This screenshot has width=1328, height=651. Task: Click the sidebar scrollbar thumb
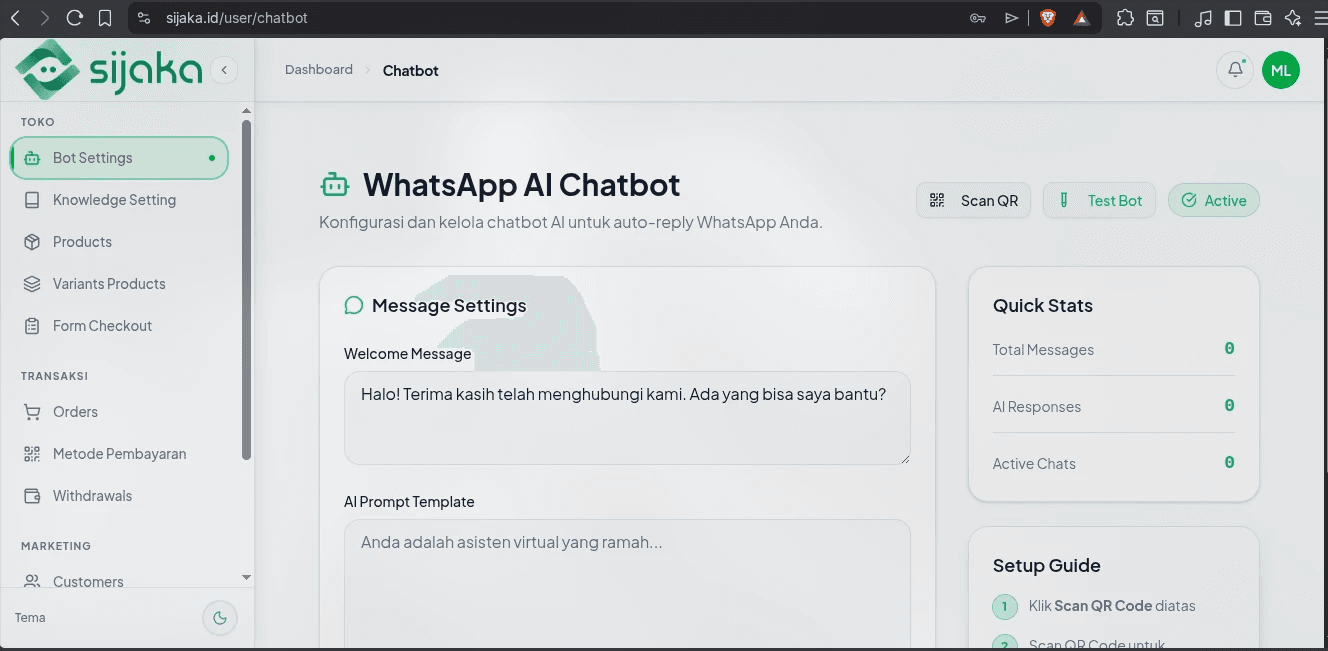[246, 290]
